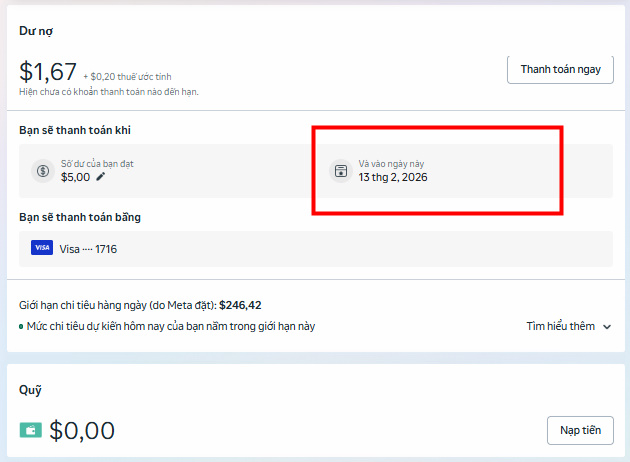Click the Visa card logo
Image resolution: width=630 pixels, height=462 pixels.
[x=42, y=248]
